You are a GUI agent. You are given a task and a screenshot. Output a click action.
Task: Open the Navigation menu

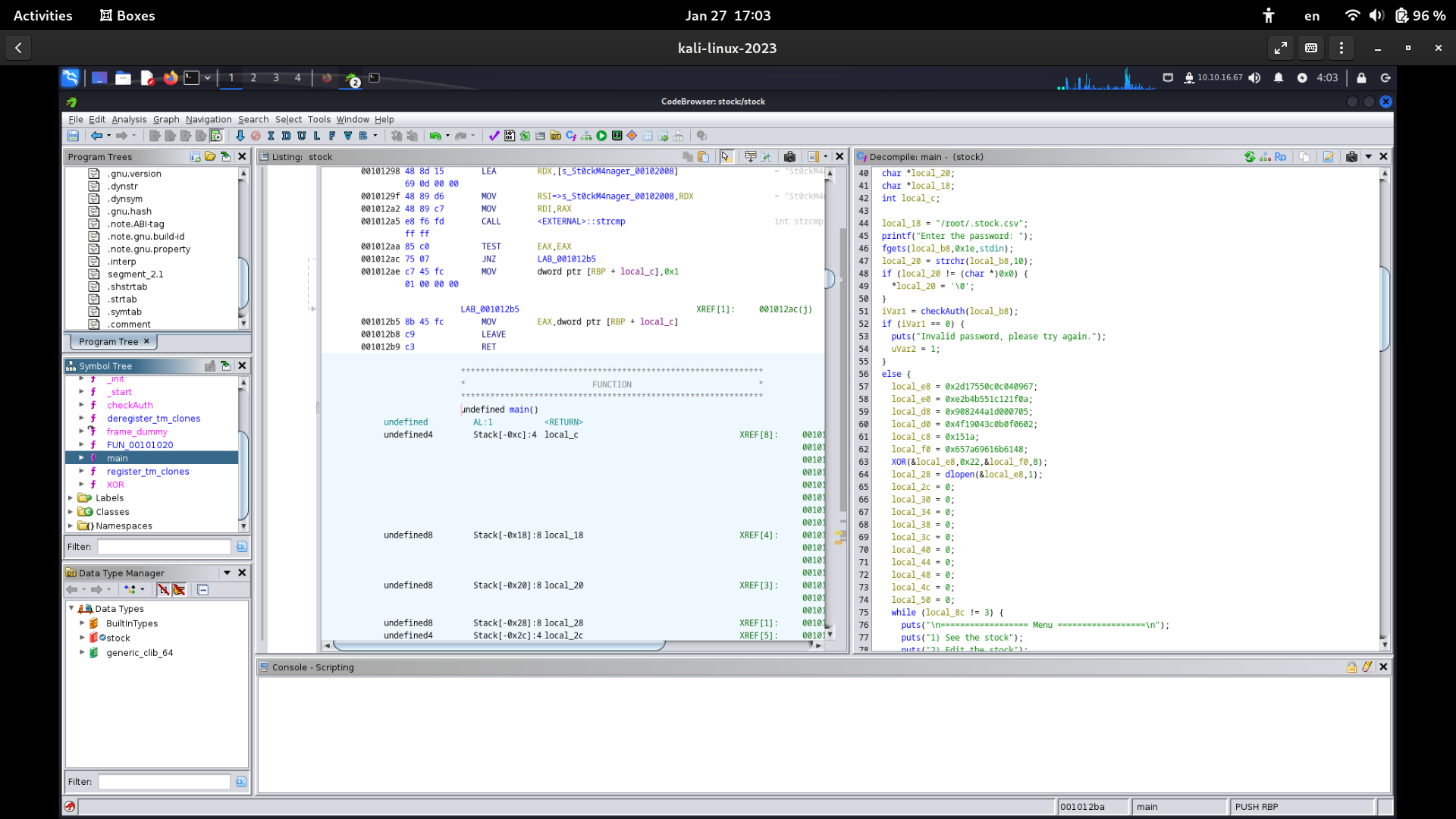(209, 119)
